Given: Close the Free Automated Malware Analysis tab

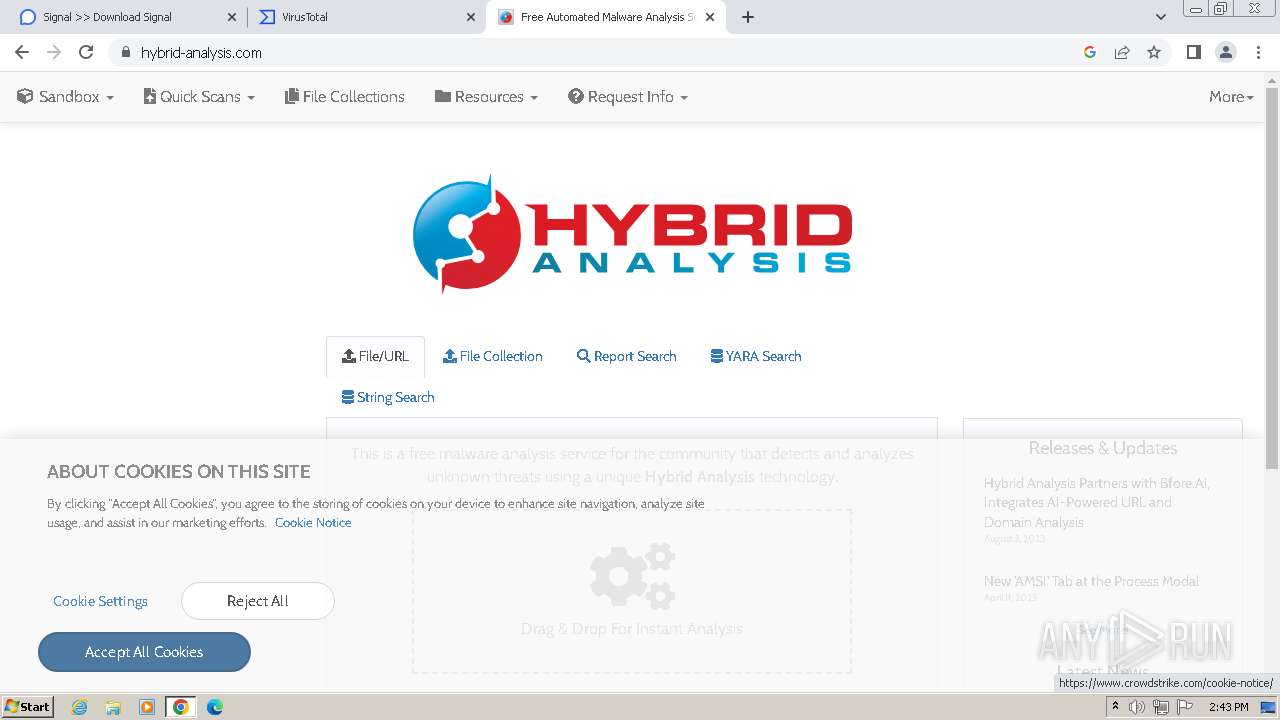Looking at the screenshot, I should (711, 17).
